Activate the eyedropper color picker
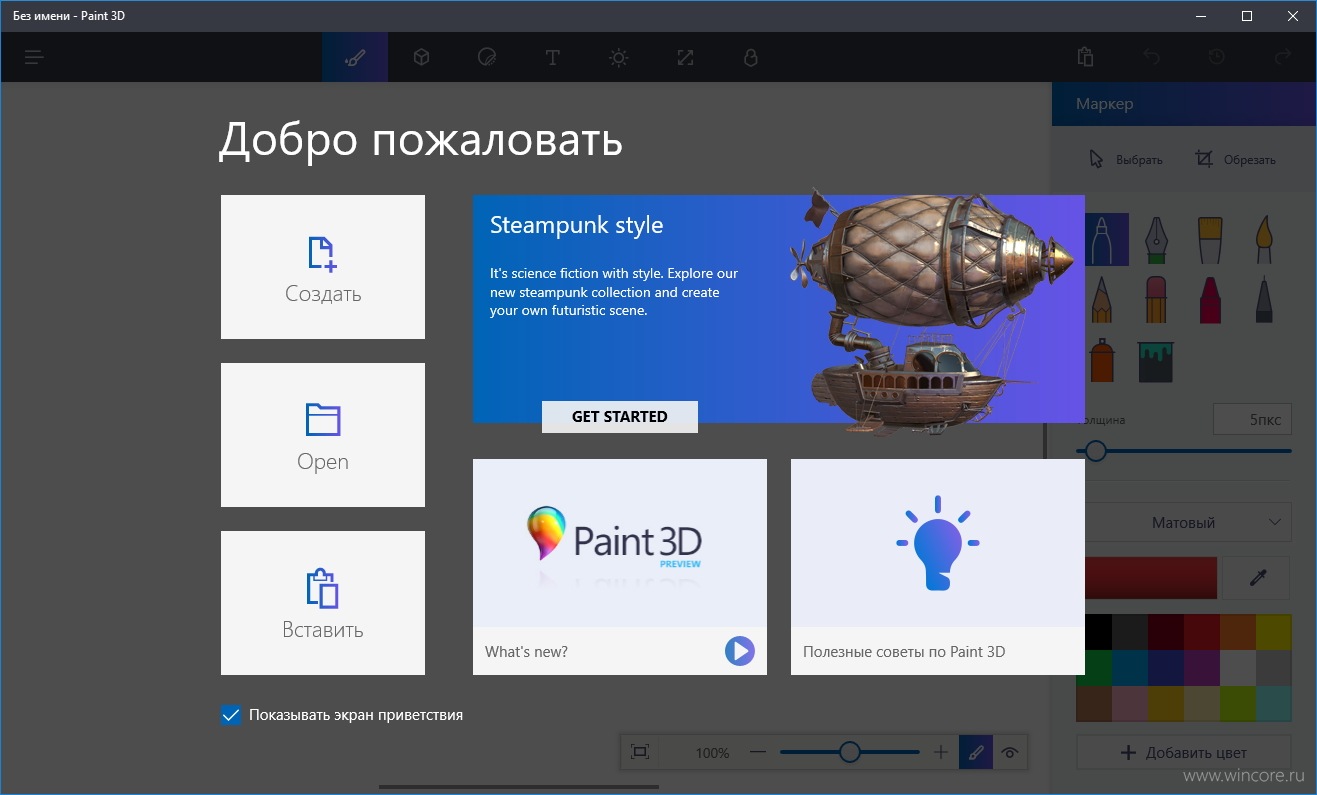1317x795 pixels. pos(1257,578)
